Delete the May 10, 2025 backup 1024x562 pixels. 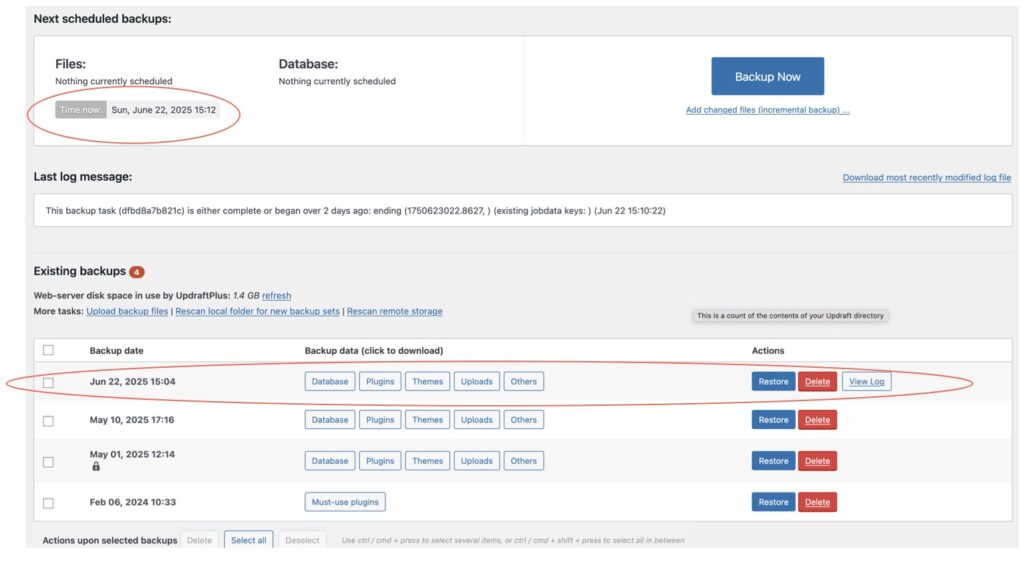(817, 420)
